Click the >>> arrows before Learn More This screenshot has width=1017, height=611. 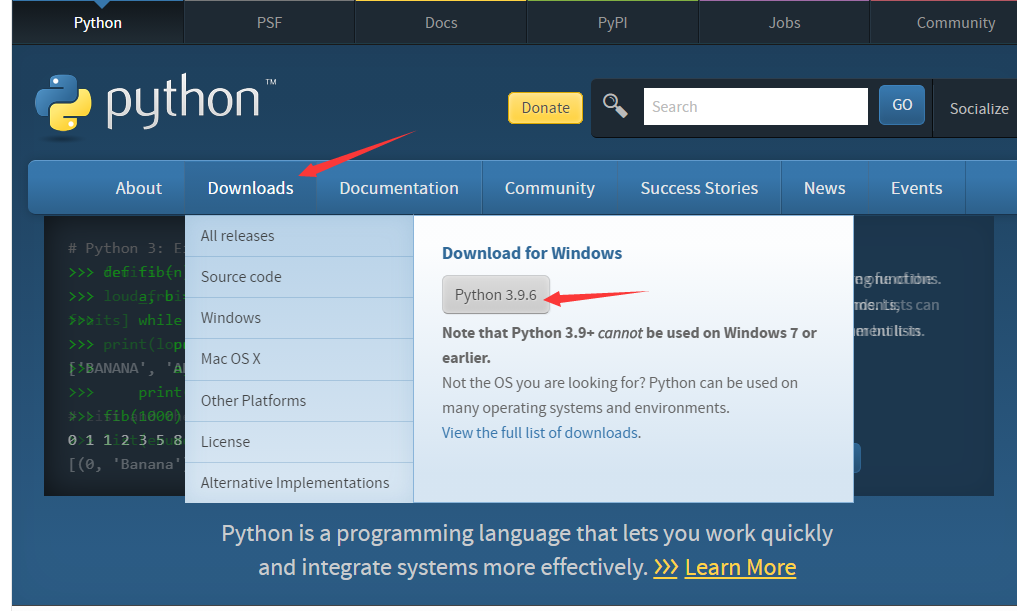pos(665,568)
